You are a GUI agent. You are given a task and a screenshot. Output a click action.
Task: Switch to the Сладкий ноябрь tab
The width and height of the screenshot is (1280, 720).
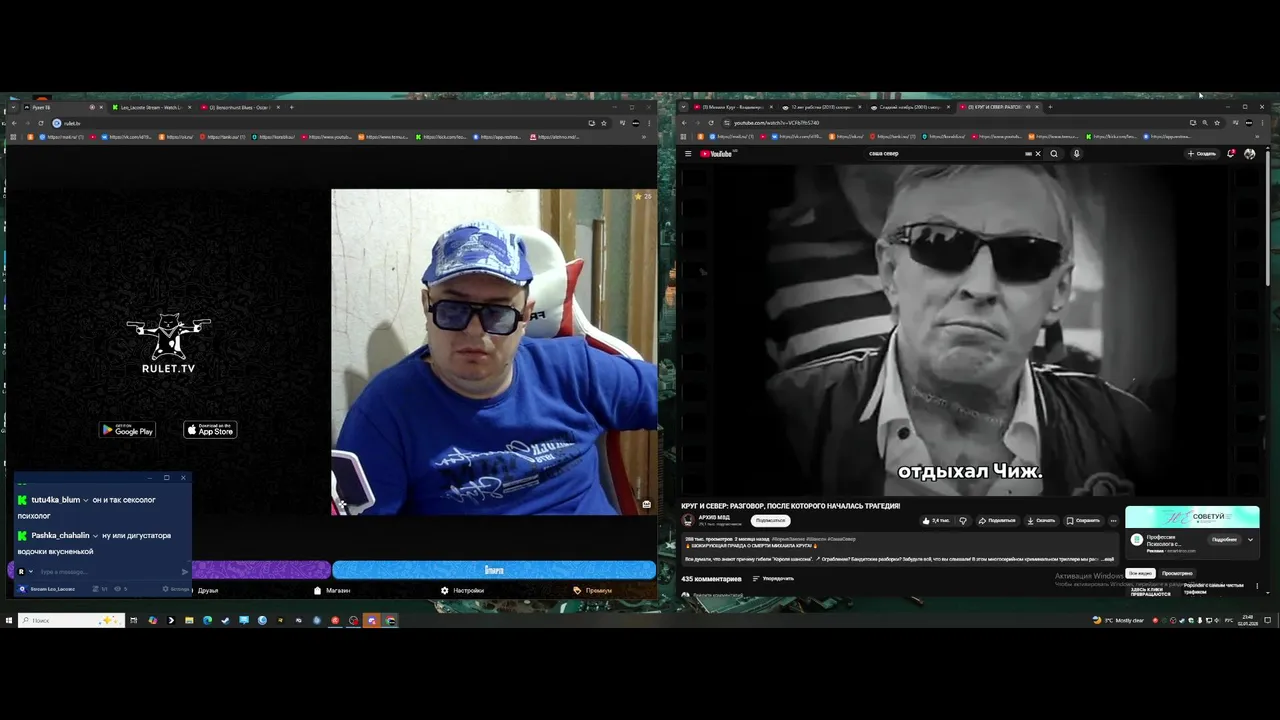(x=908, y=107)
